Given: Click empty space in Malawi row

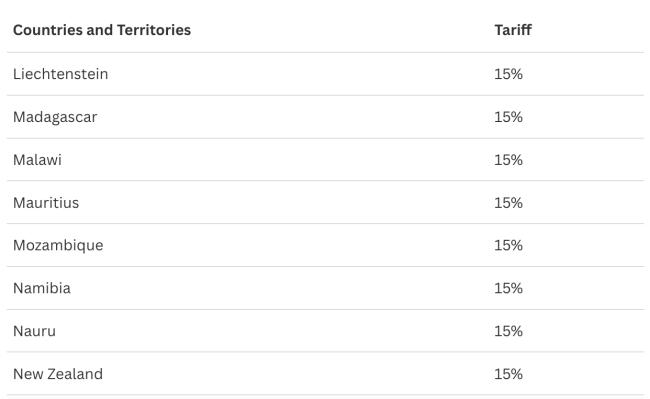Looking at the screenshot, I should [278, 160].
